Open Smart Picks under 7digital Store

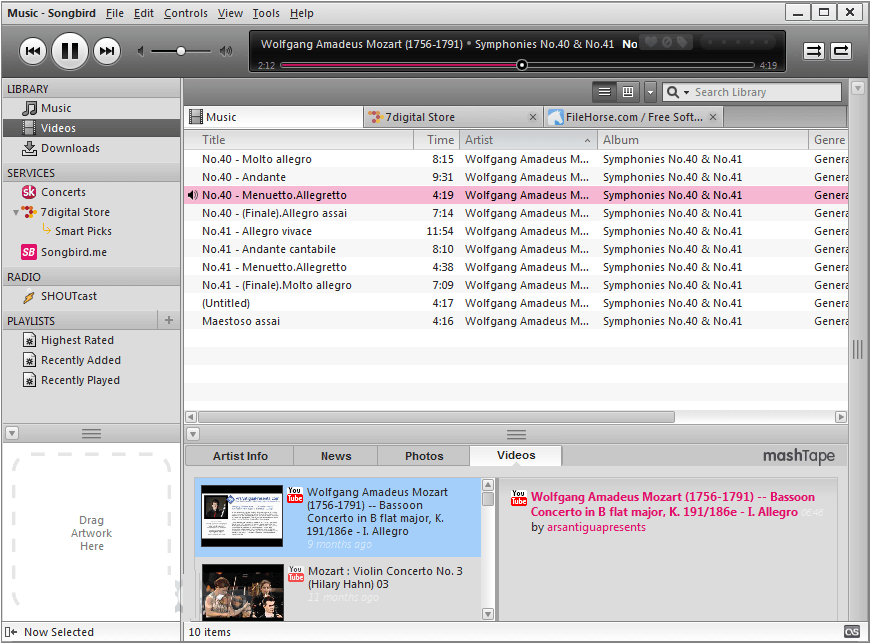click(83, 231)
